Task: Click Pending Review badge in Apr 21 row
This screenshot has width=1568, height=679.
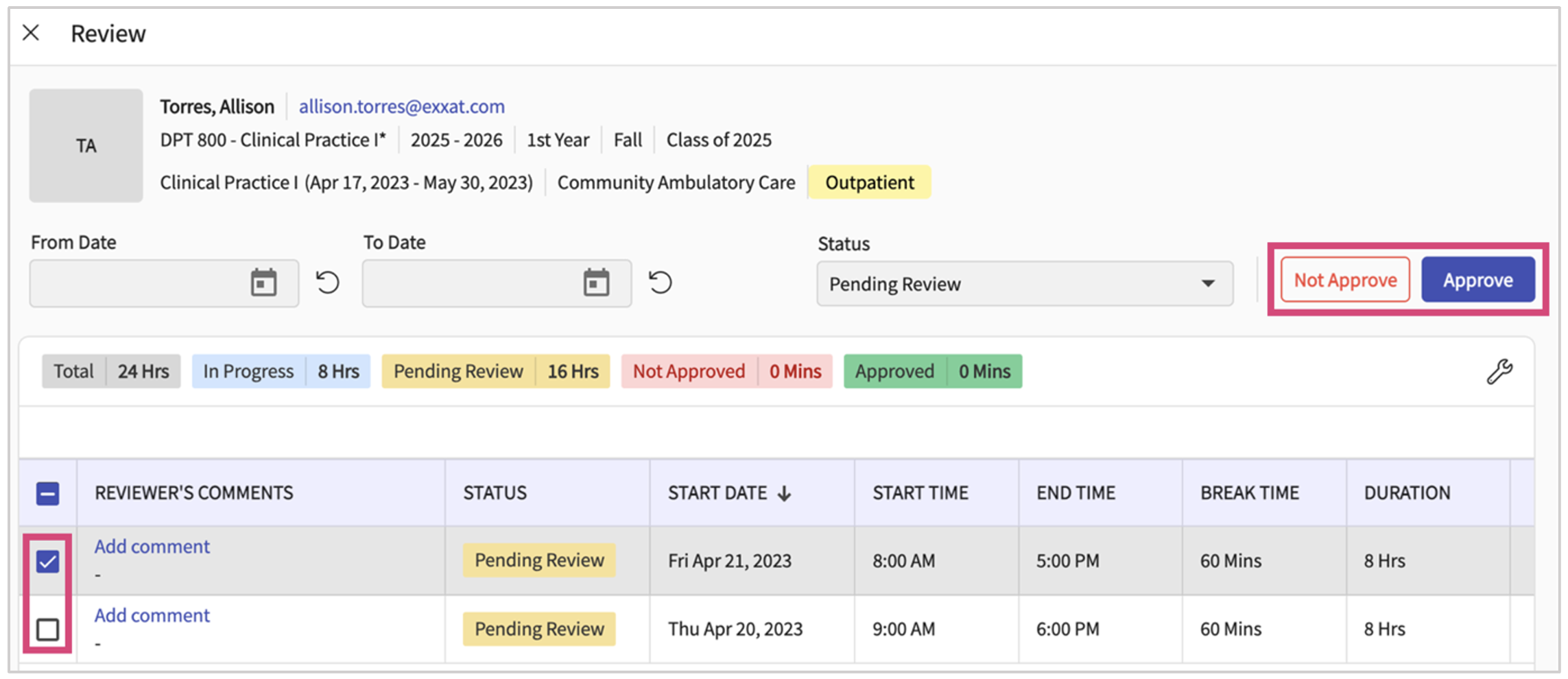Action: tap(539, 560)
